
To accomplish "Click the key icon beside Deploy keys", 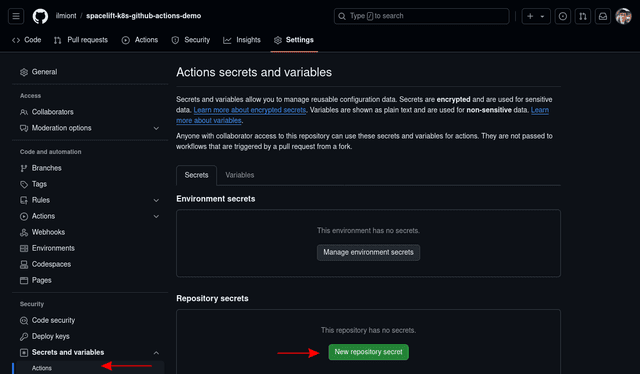I will [24, 336].
